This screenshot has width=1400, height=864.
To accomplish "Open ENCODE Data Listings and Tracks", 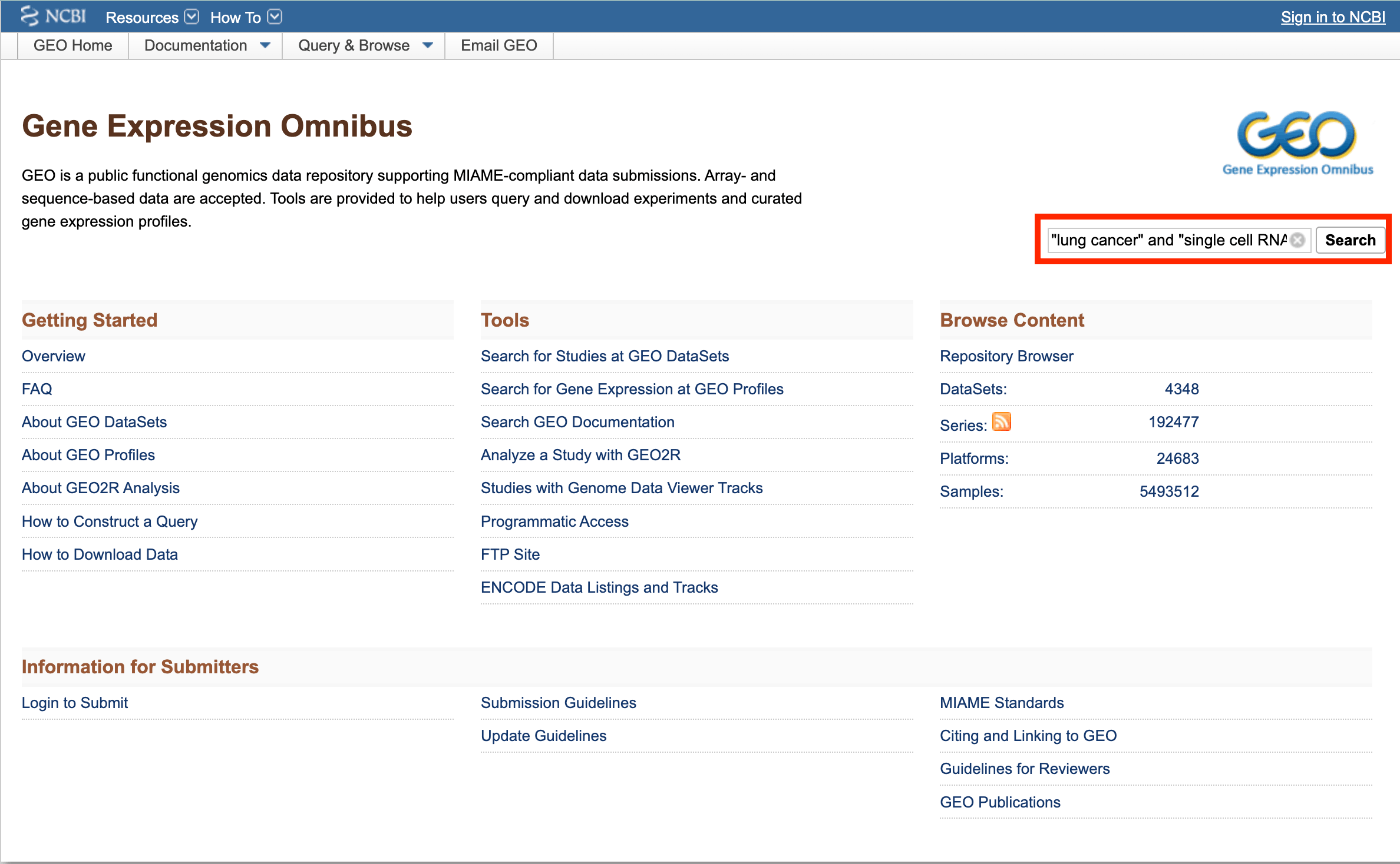I will pos(600,587).
